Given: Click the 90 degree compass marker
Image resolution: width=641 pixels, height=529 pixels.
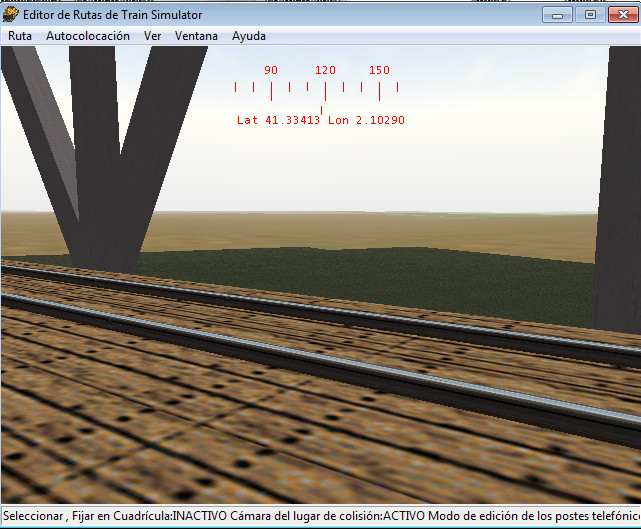Looking at the screenshot, I should pyautogui.click(x=271, y=71).
